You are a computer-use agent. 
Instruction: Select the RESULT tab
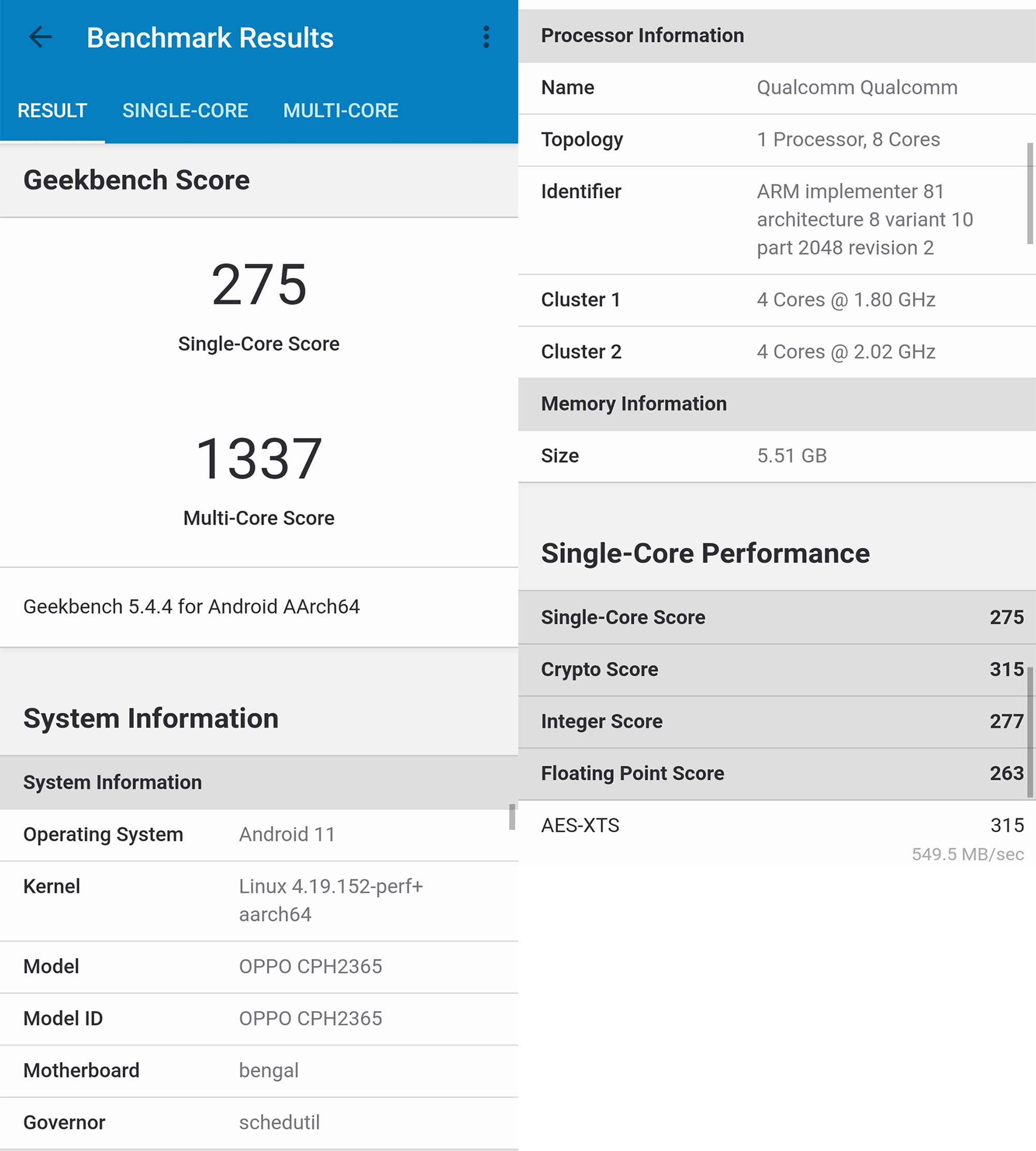pyautogui.click(x=52, y=110)
